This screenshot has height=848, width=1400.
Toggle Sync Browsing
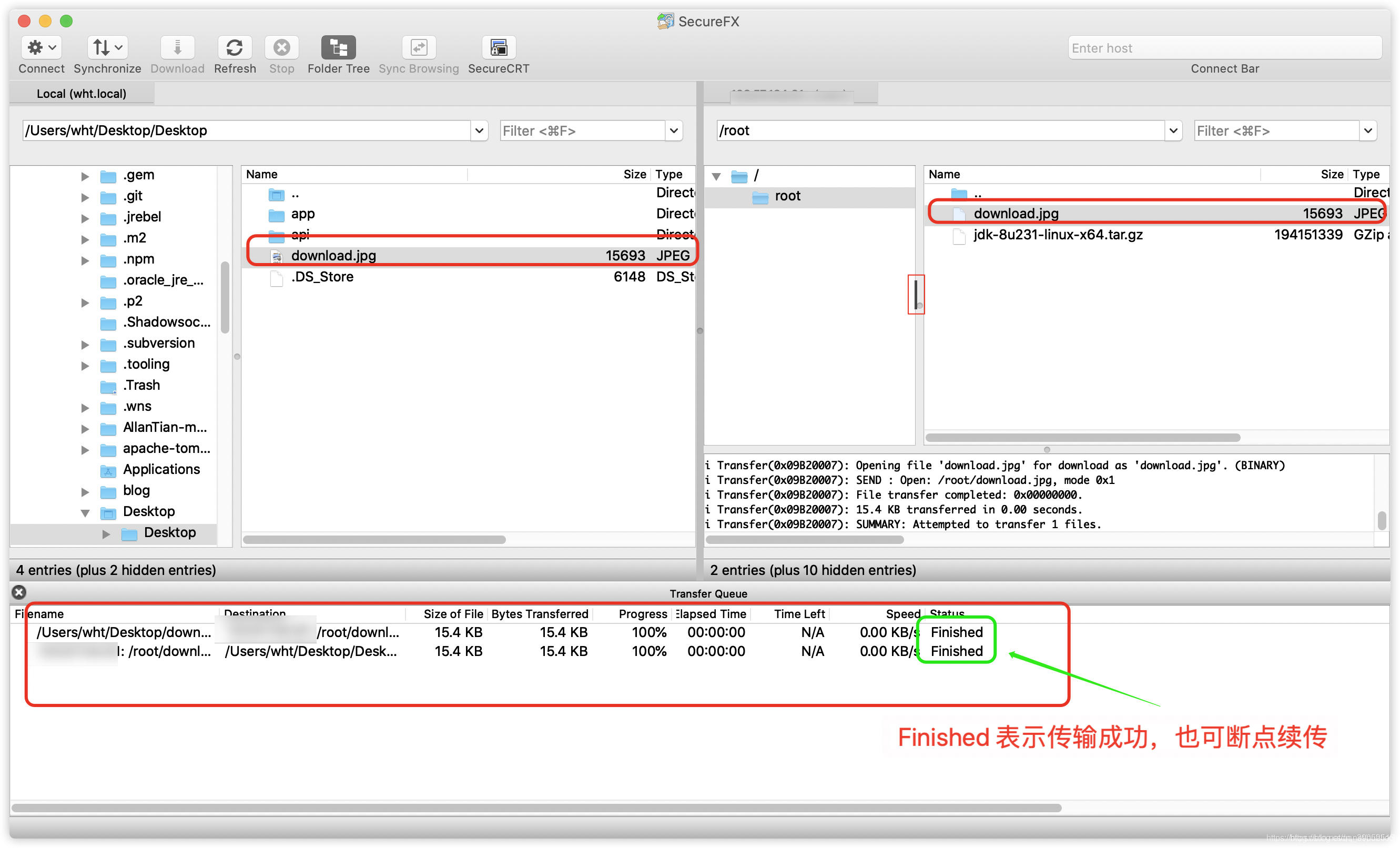click(419, 48)
